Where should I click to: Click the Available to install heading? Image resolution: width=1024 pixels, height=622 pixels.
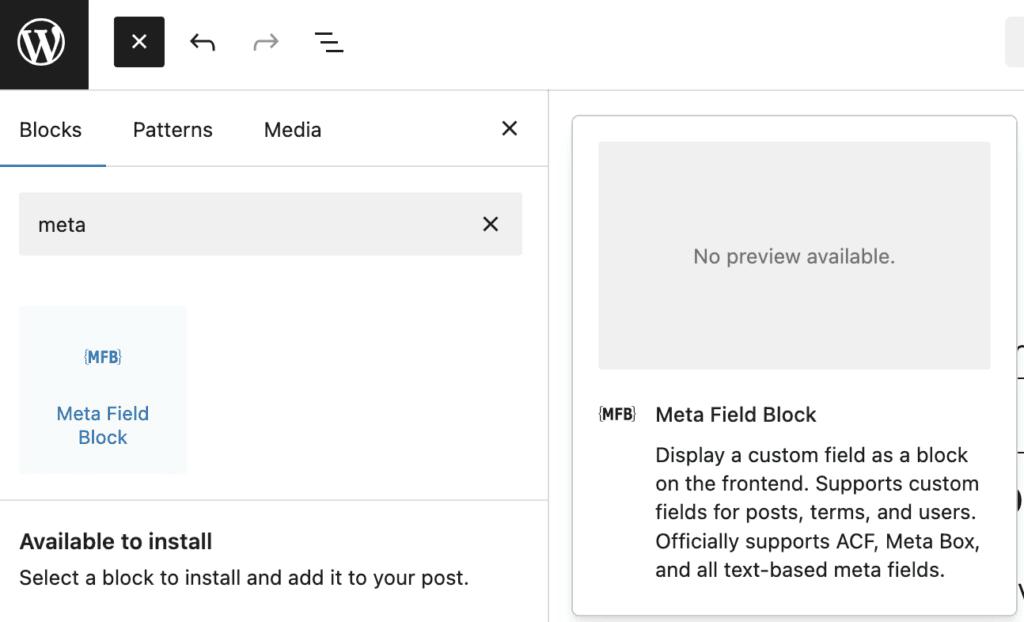[x=115, y=541]
